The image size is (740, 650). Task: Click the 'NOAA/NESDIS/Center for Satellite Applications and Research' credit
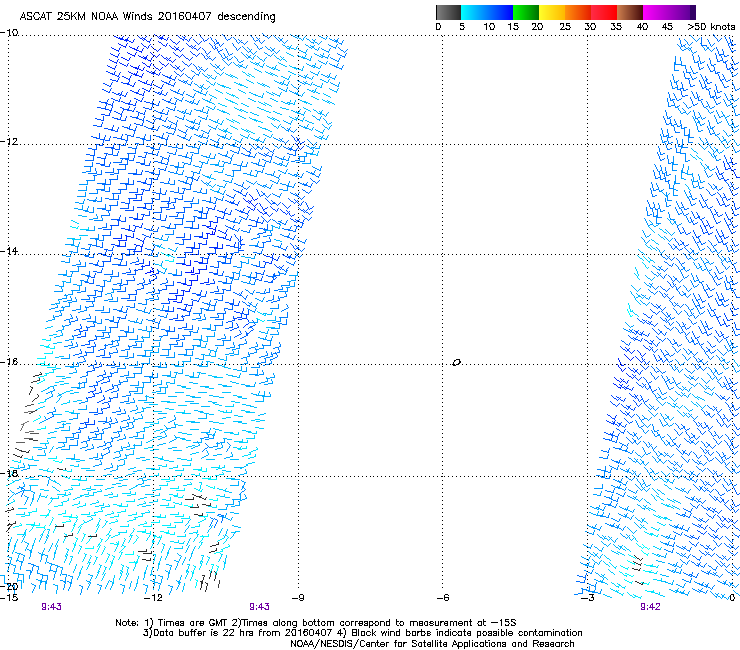click(x=432, y=644)
